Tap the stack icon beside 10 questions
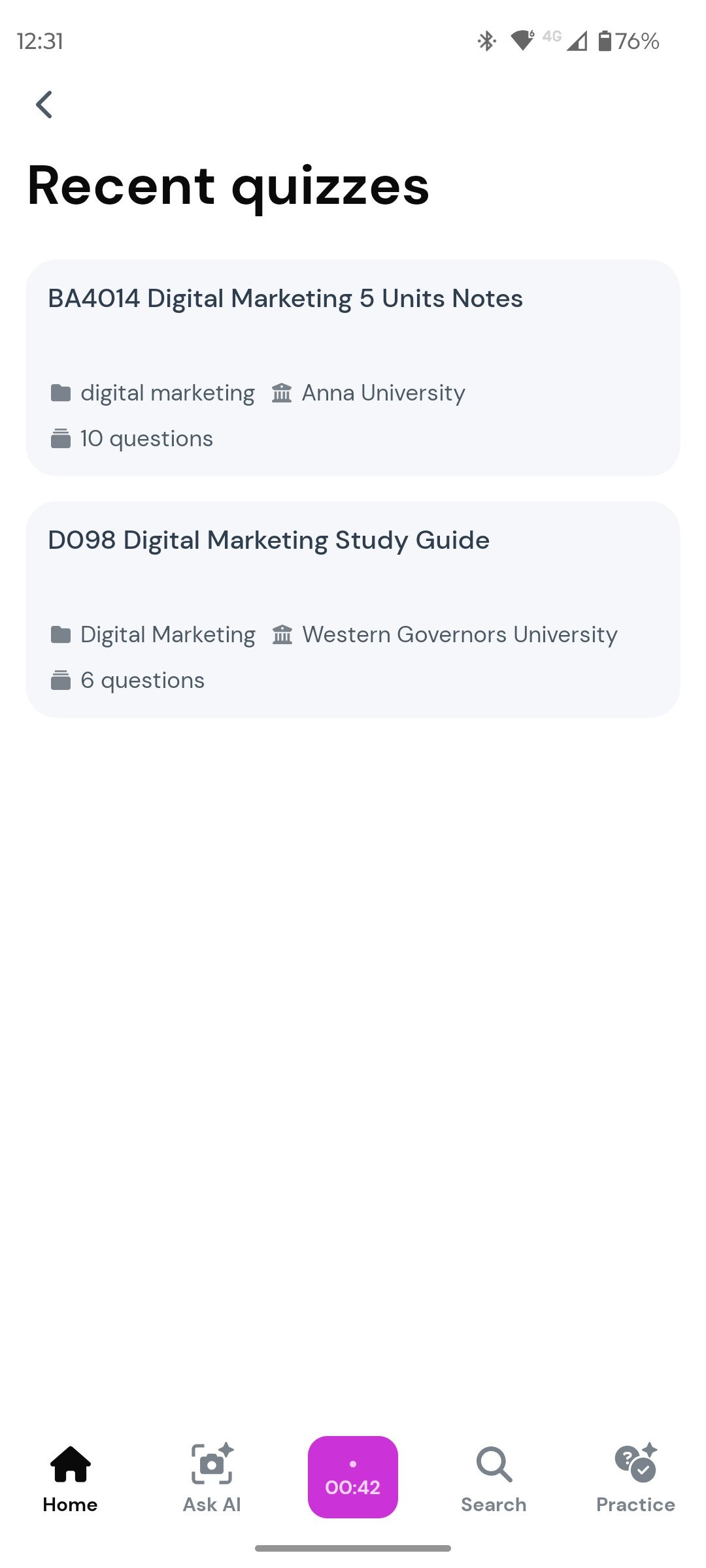Viewport: 706px width, 1568px height. [x=61, y=438]
